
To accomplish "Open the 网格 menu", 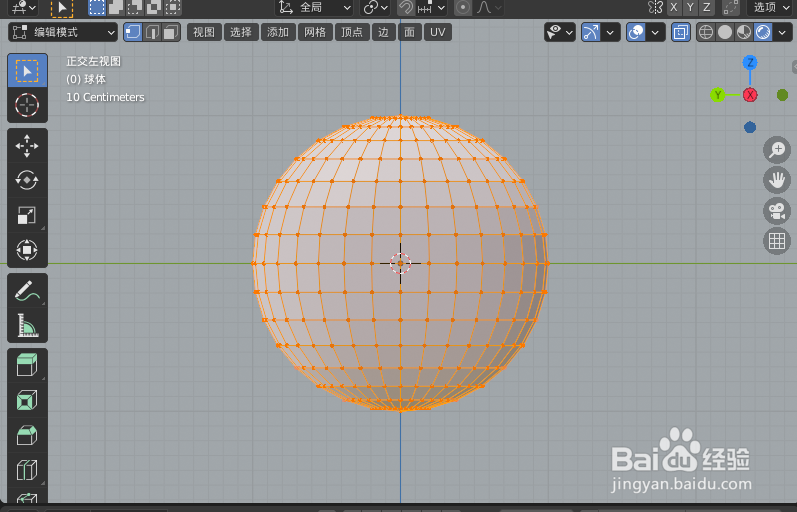I will click(x=315, y=33).
